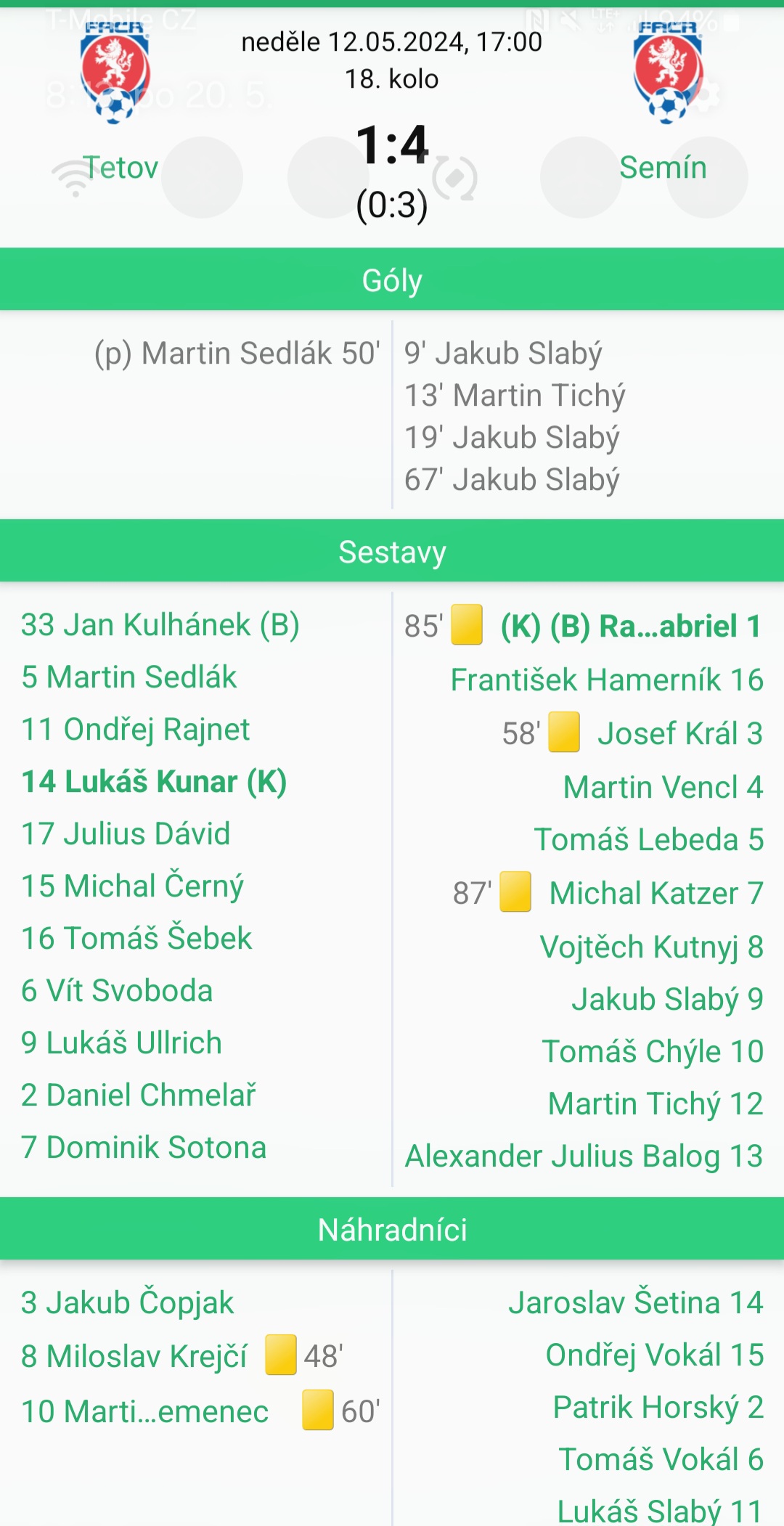Tap the yellow card icon beside Michal Katzer
784x1526 pixels.
tap(515, 891)
